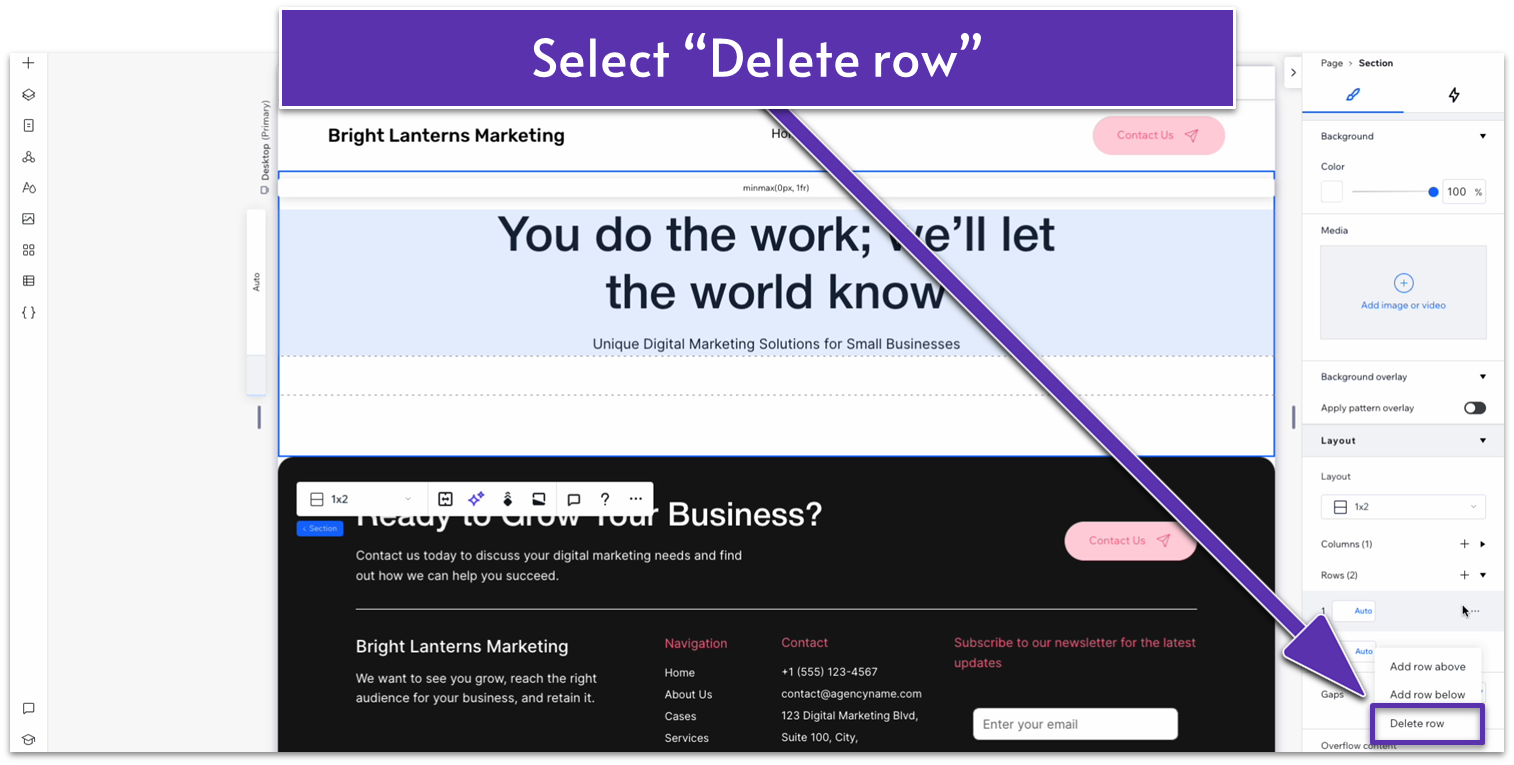Collapse the Background overlay section arrow

tap(1483, 377)
